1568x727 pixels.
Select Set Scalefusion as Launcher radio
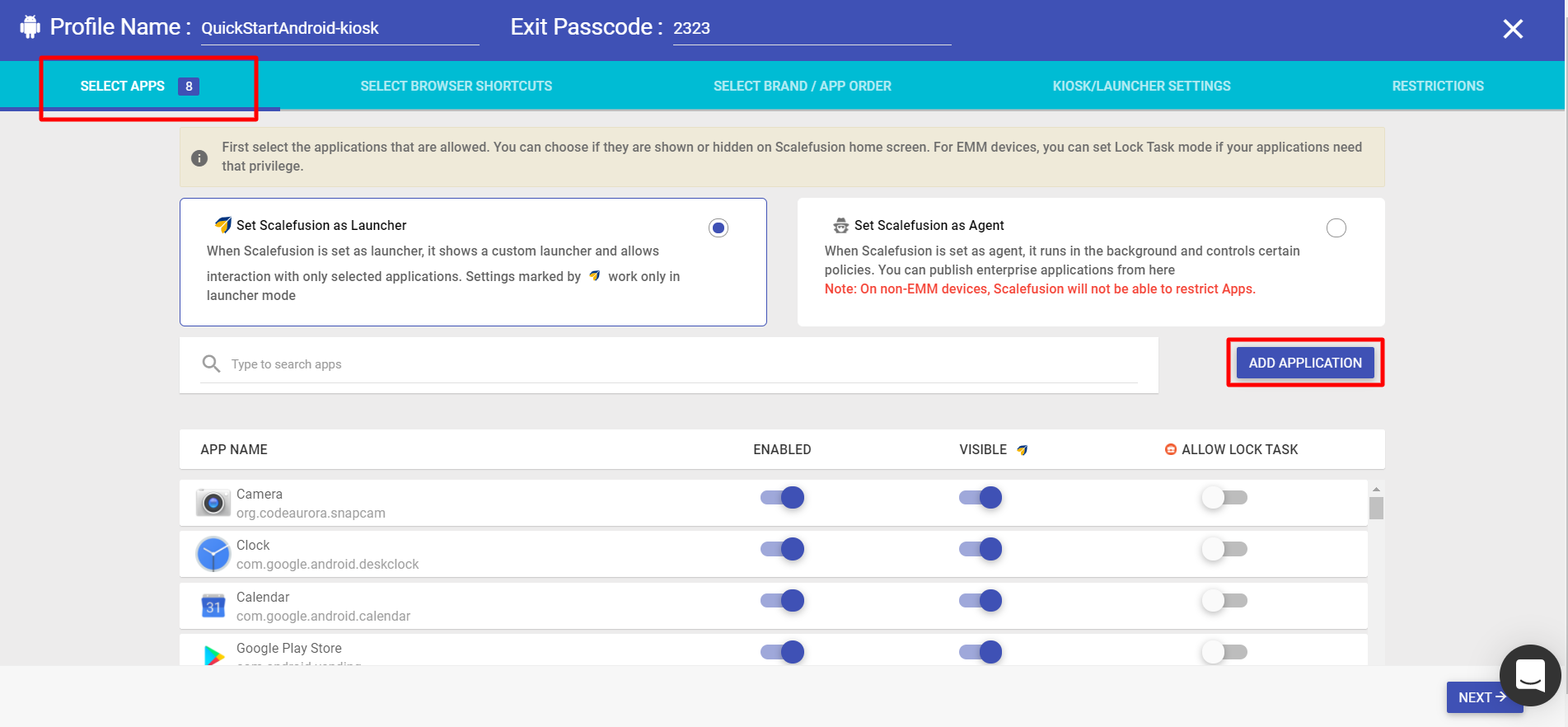tap(718, 228)
